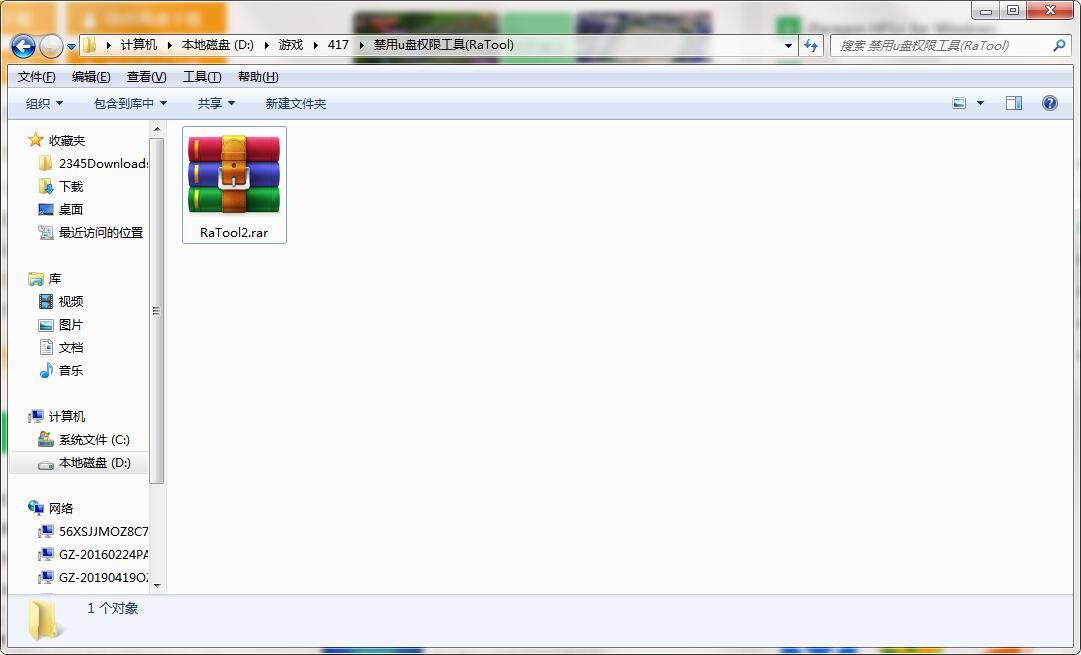The image size is (1081, 655).
Task: Open the 组织 dropdown in toolbar
Action: pos(44,103)
